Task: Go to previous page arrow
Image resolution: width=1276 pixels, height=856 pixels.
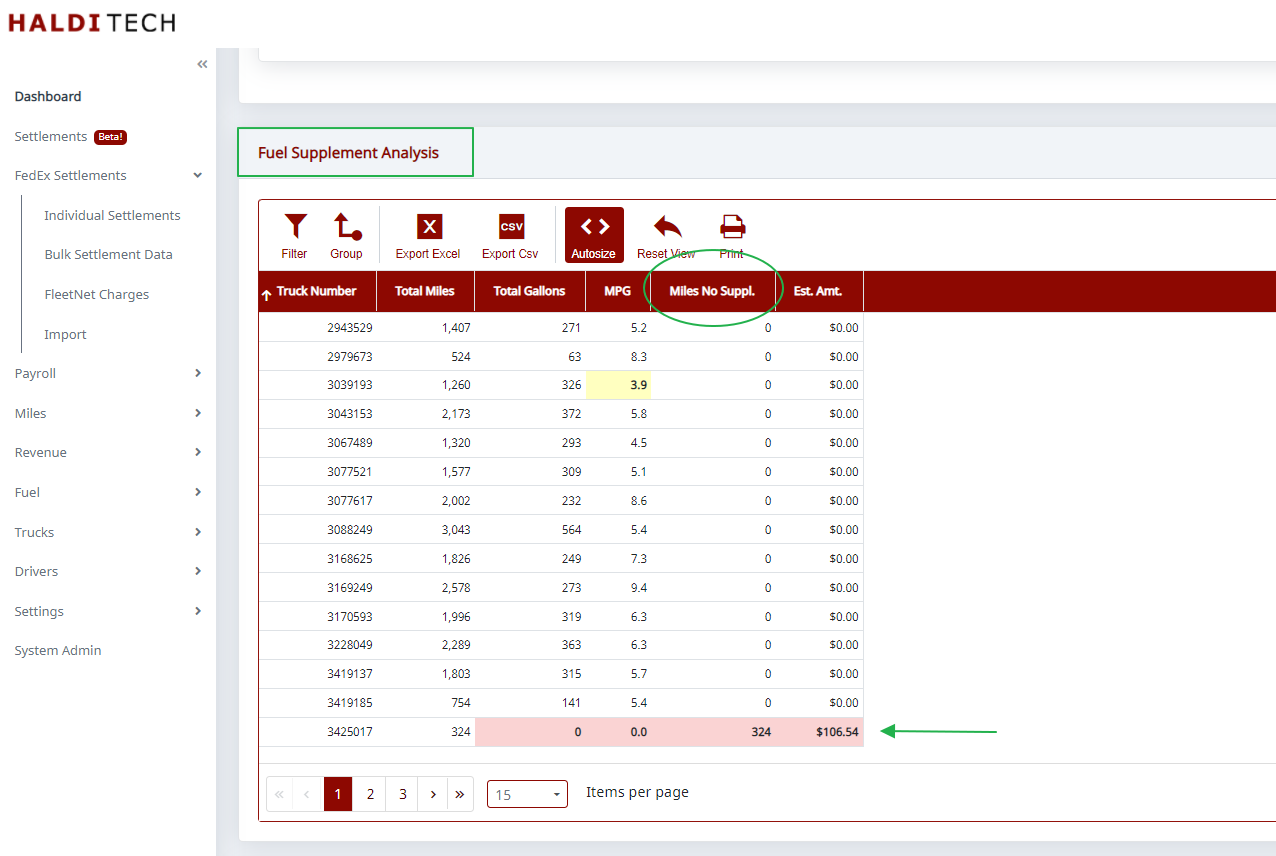Action: (x=308, y=794)
